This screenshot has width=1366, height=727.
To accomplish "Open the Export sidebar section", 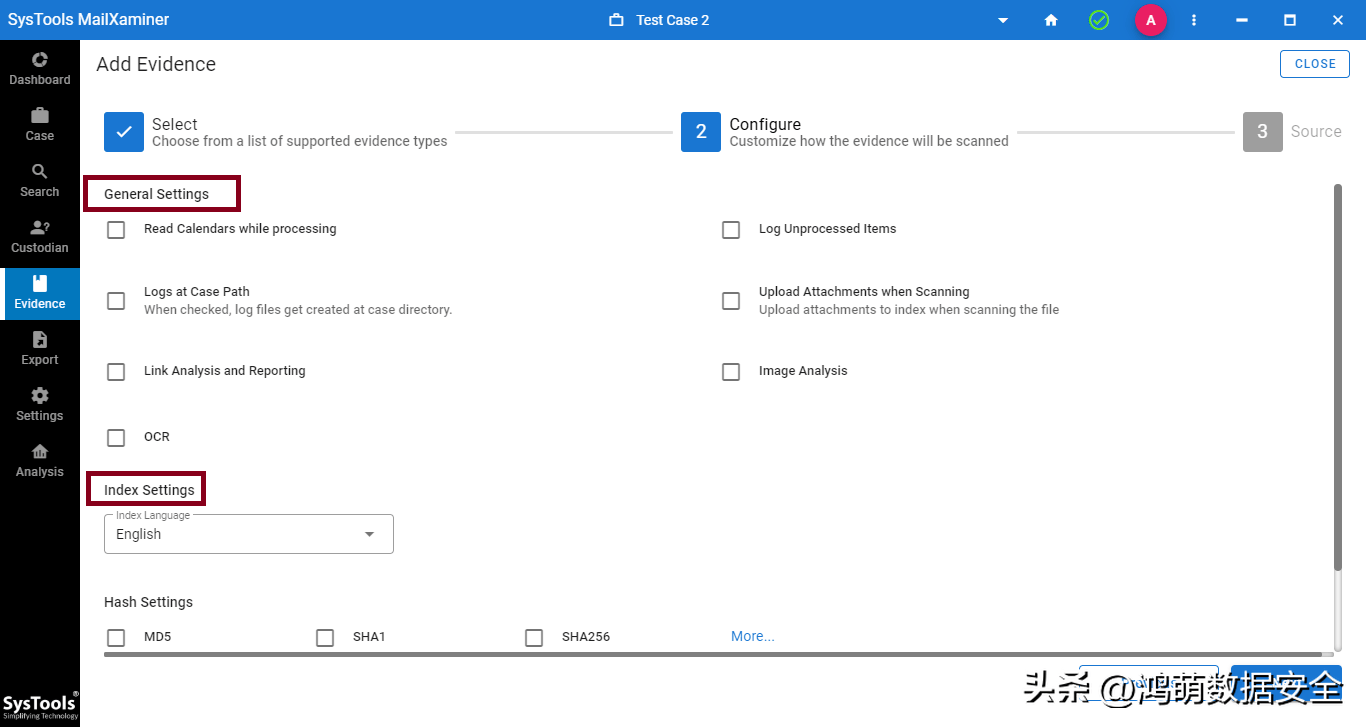I will pyautogui.click(x=40, y=349).
